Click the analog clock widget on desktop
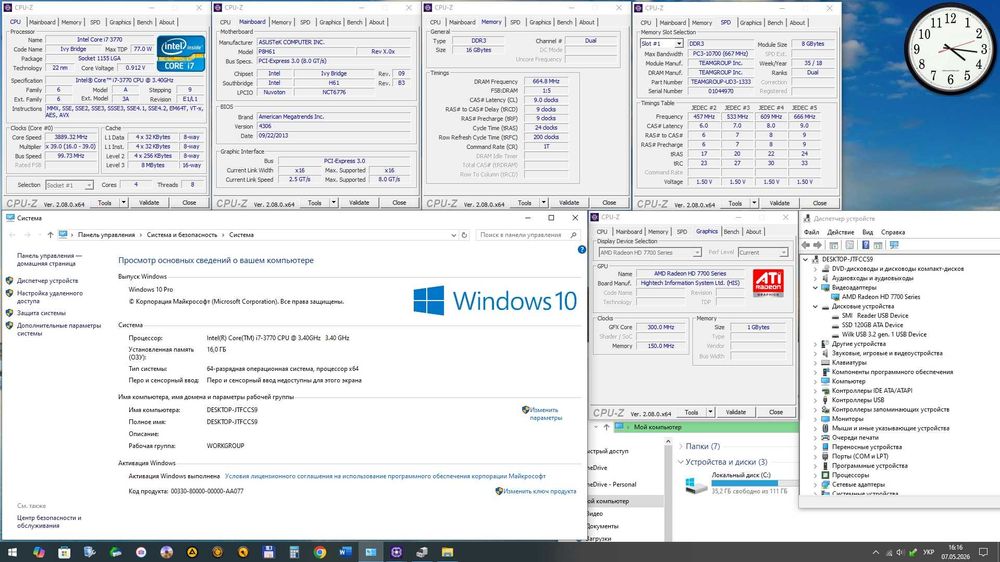Viewport: 1000px width, 562px height. click(950, 48)
